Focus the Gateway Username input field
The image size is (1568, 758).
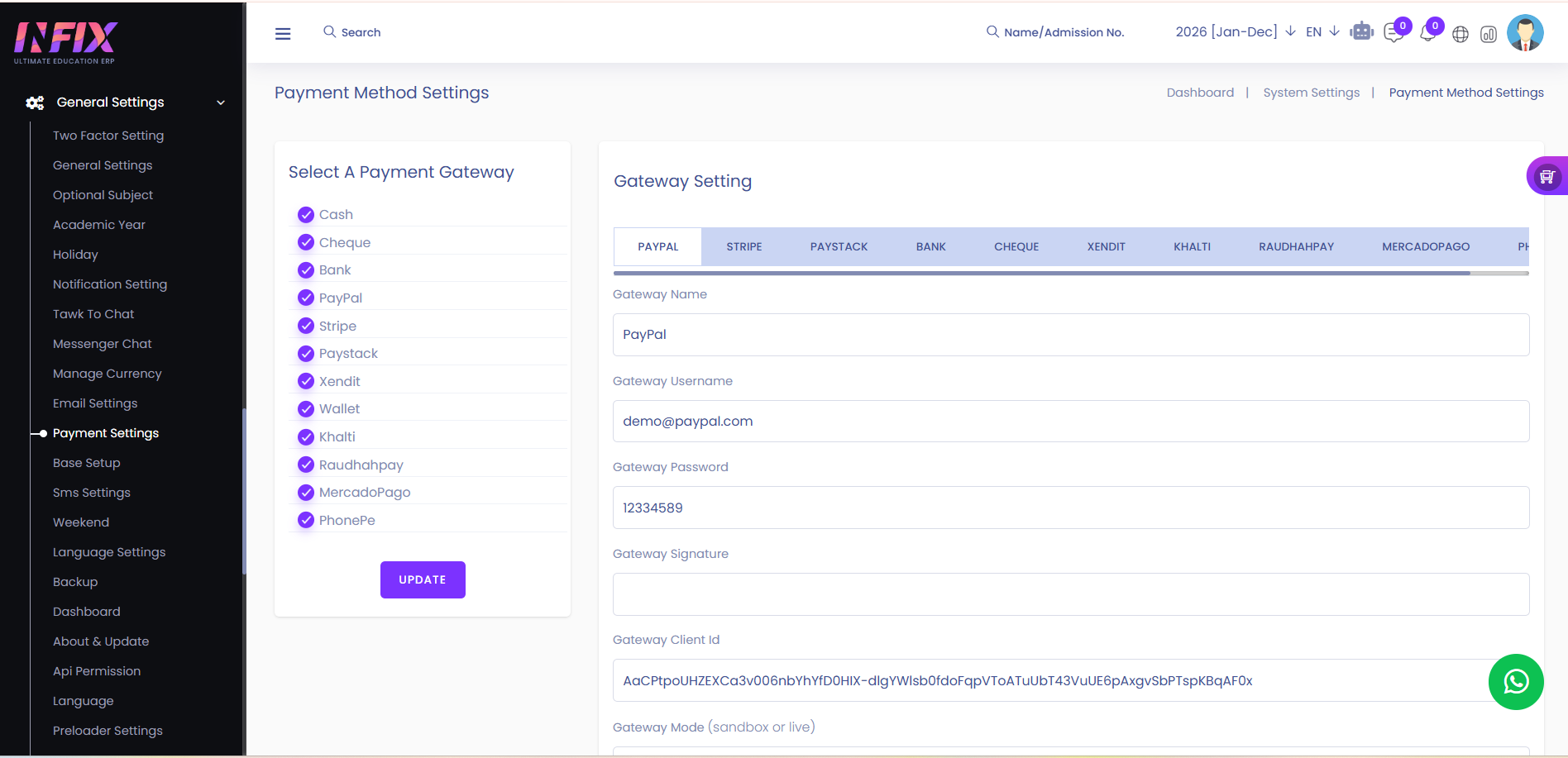tap(1071, 422)
